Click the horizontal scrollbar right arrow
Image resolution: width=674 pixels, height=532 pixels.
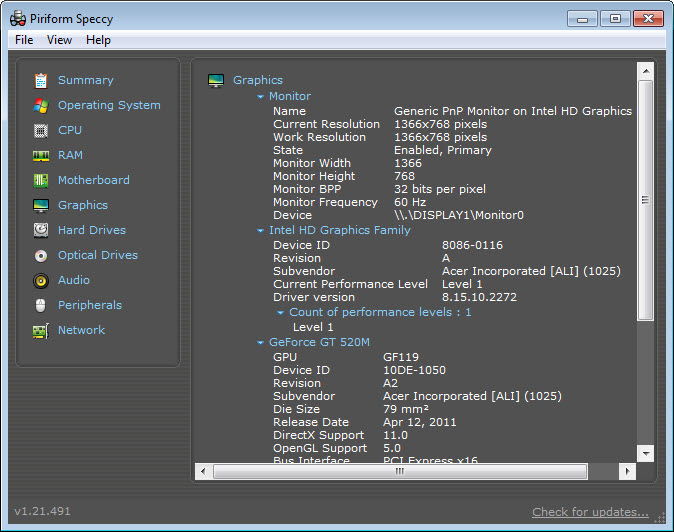[x=628, y=471]
